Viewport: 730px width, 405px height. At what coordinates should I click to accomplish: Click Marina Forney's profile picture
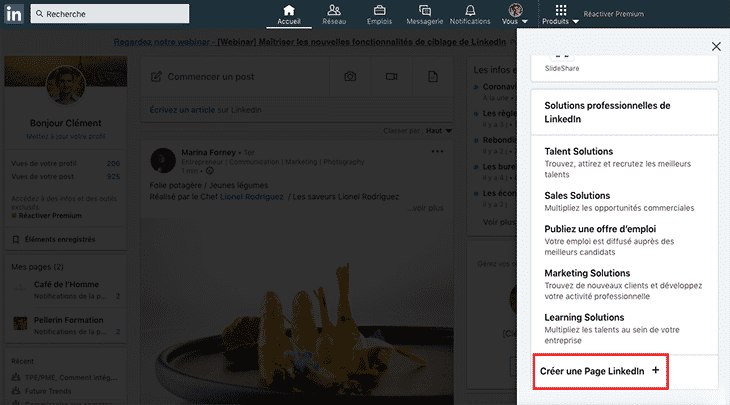(163, 161)
